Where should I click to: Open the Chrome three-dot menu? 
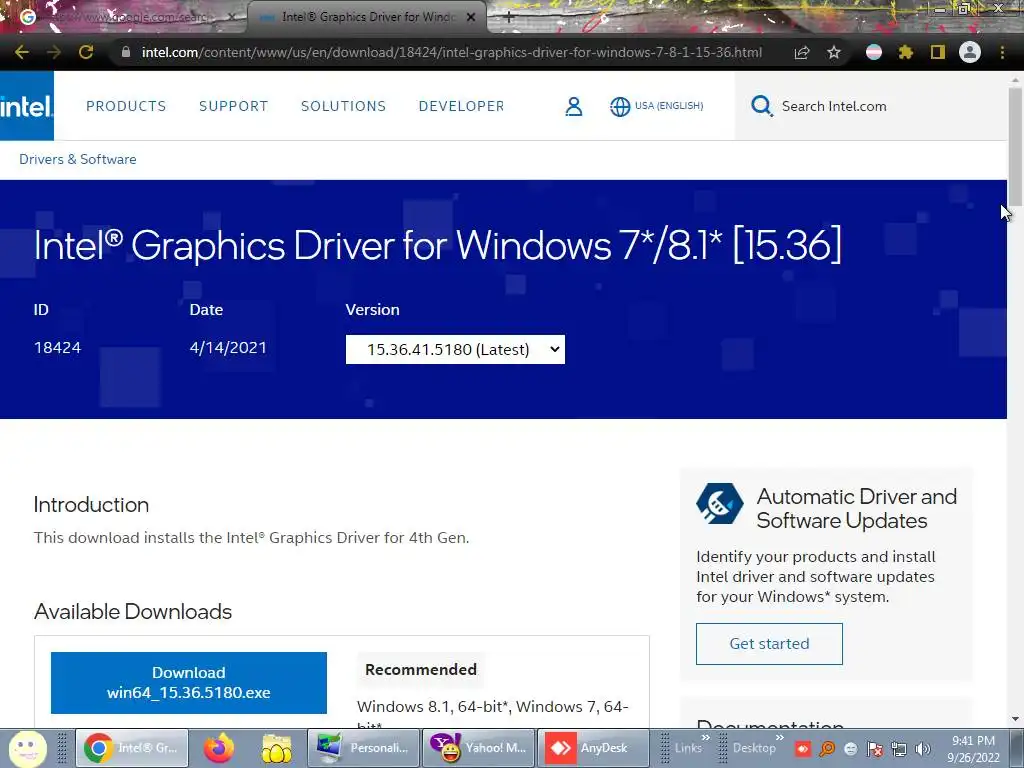pyautogui.click(x=1002, y=52)
